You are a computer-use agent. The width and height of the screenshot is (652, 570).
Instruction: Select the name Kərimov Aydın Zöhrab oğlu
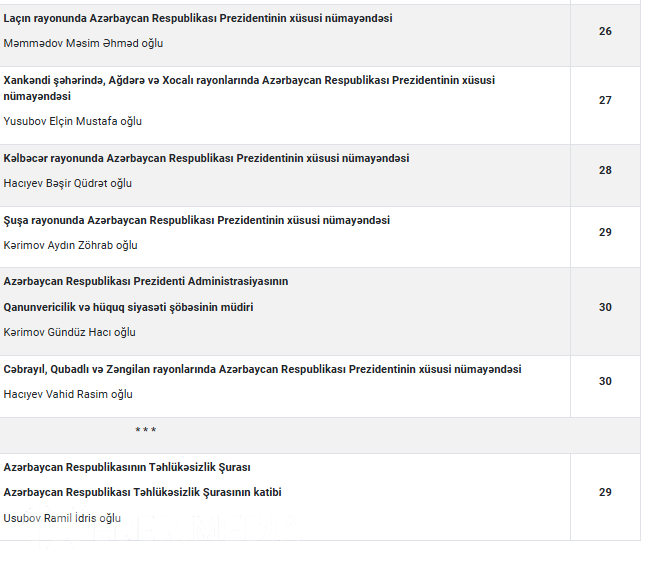pyautogui.click(x=71, y=246)
